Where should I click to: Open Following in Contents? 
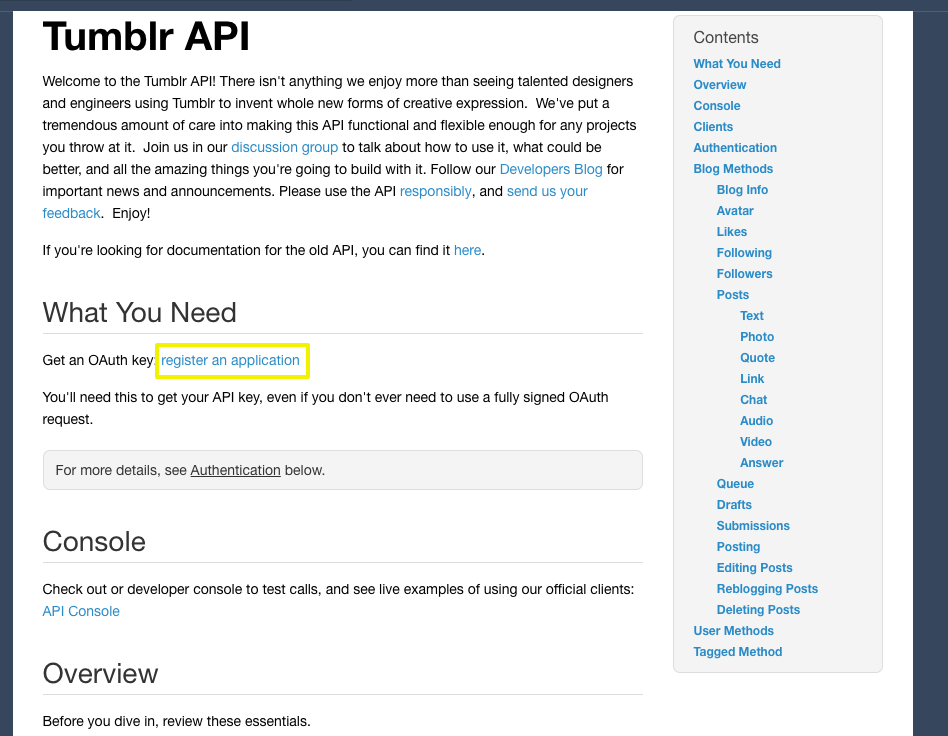[744, 253]
